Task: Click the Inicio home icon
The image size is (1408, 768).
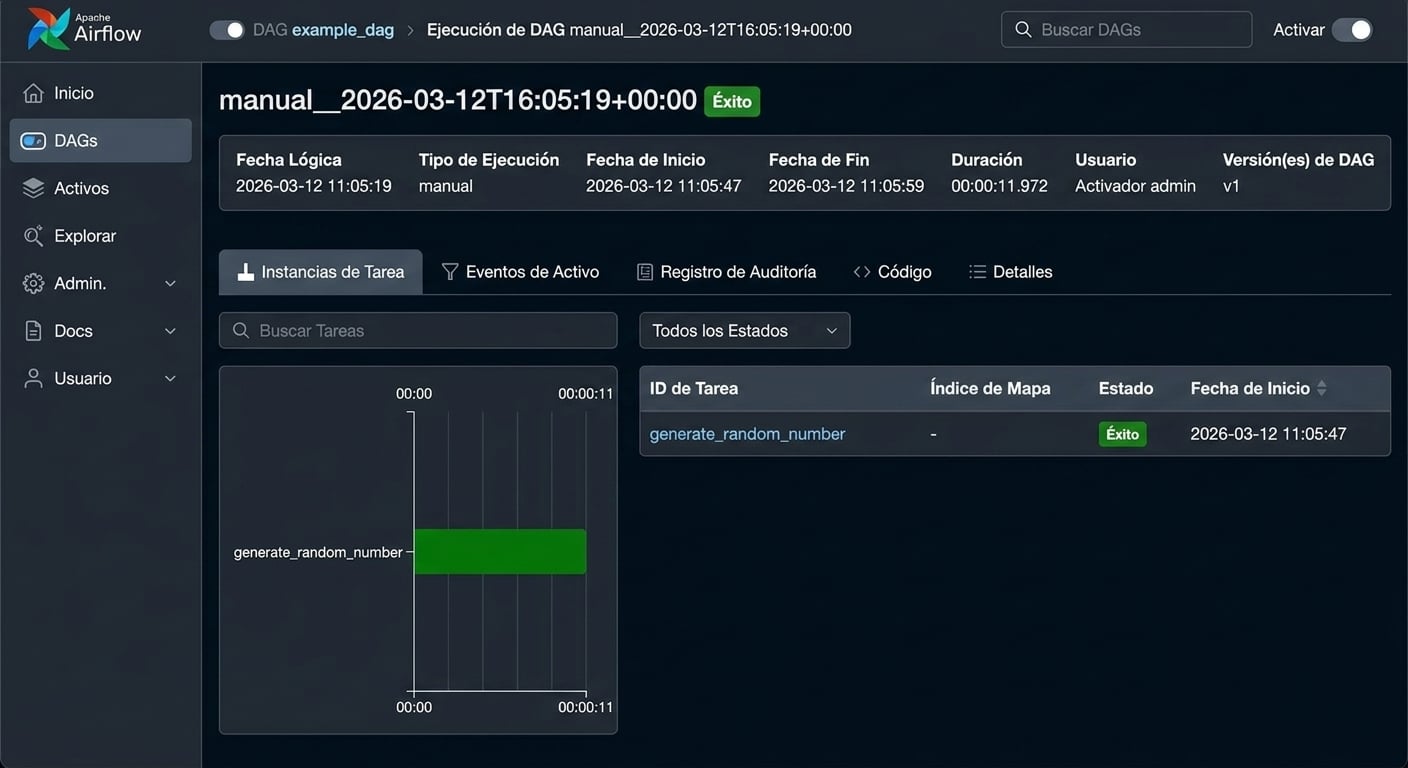Action: click(33, 93)
